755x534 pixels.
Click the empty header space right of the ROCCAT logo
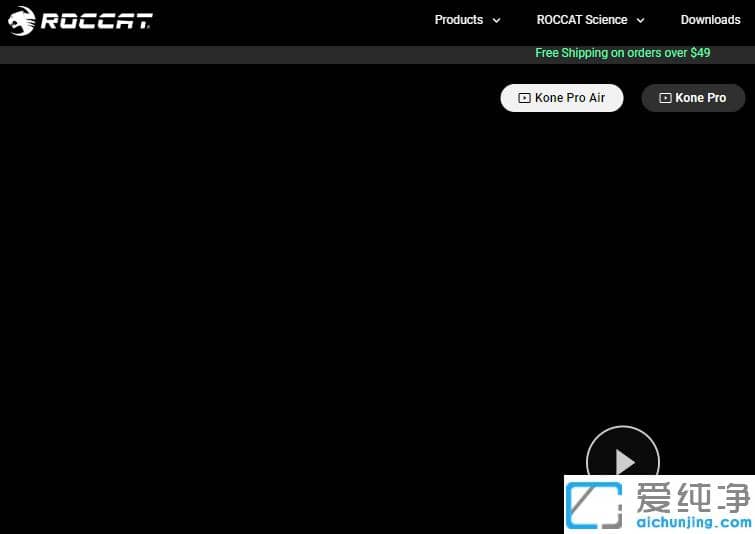click(x=290, y=20)
